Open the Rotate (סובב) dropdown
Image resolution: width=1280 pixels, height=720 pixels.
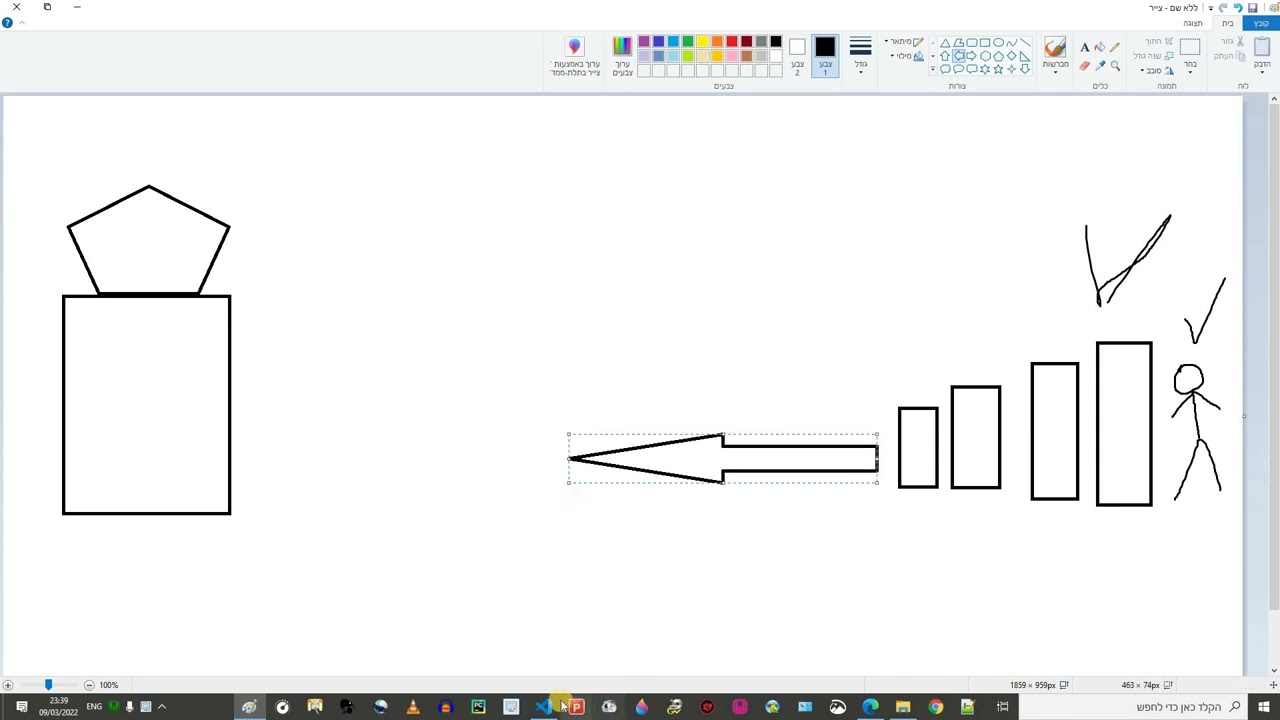coord(1157,70)
